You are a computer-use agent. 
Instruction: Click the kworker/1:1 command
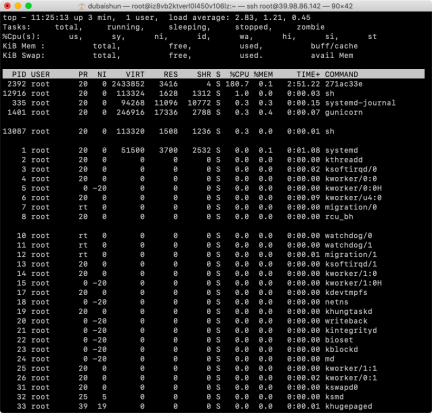[351, 369]
